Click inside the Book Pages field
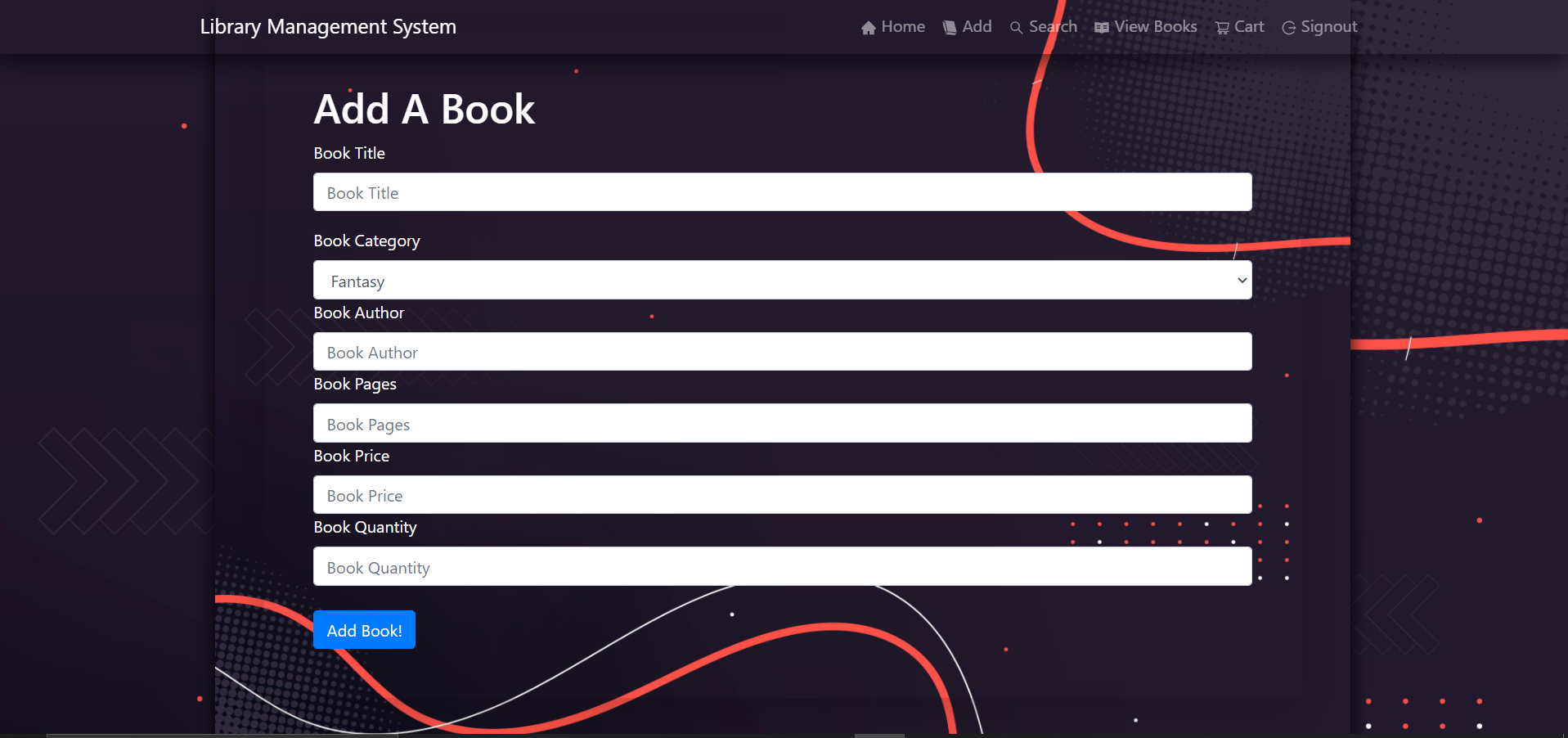 tap(782, 423)
